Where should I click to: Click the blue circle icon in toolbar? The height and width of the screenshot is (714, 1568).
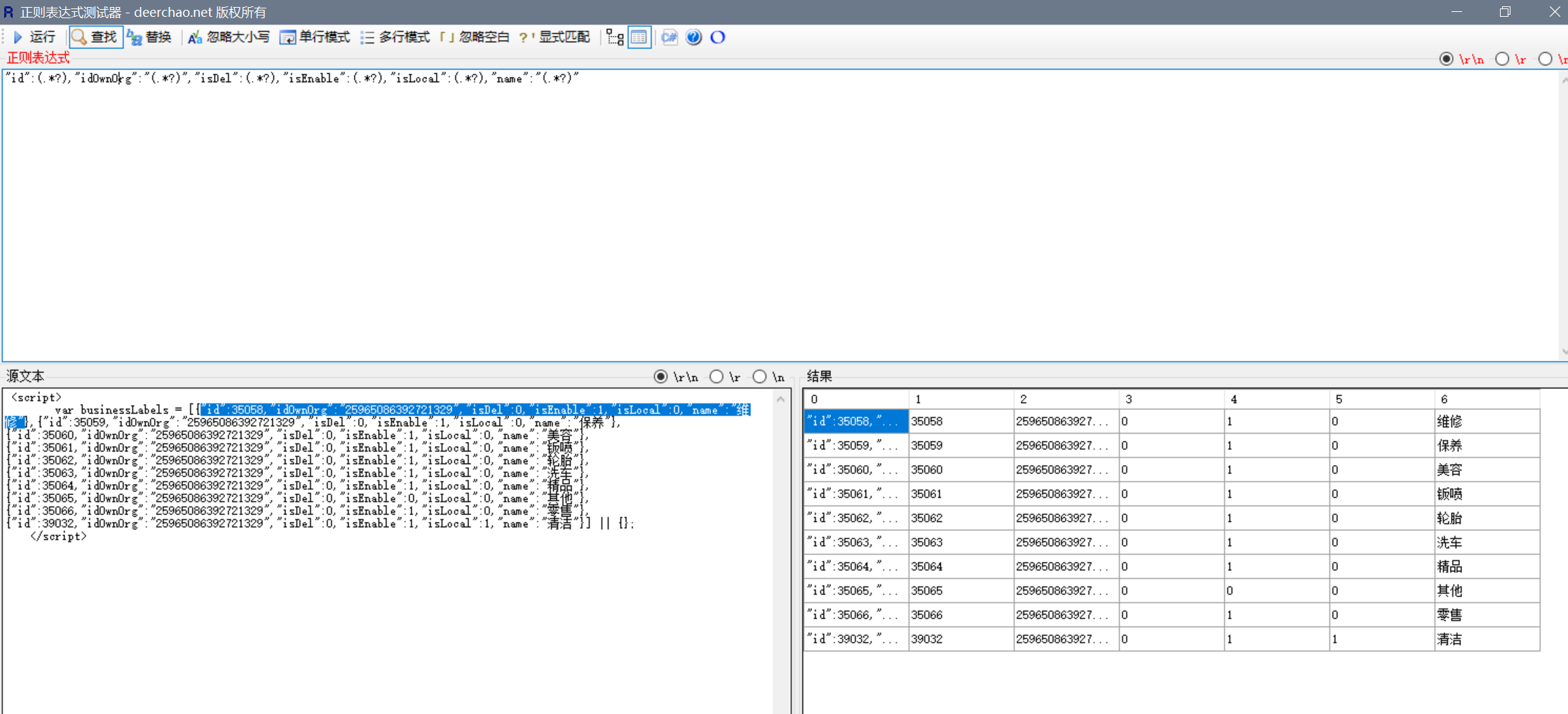point(717,37)
